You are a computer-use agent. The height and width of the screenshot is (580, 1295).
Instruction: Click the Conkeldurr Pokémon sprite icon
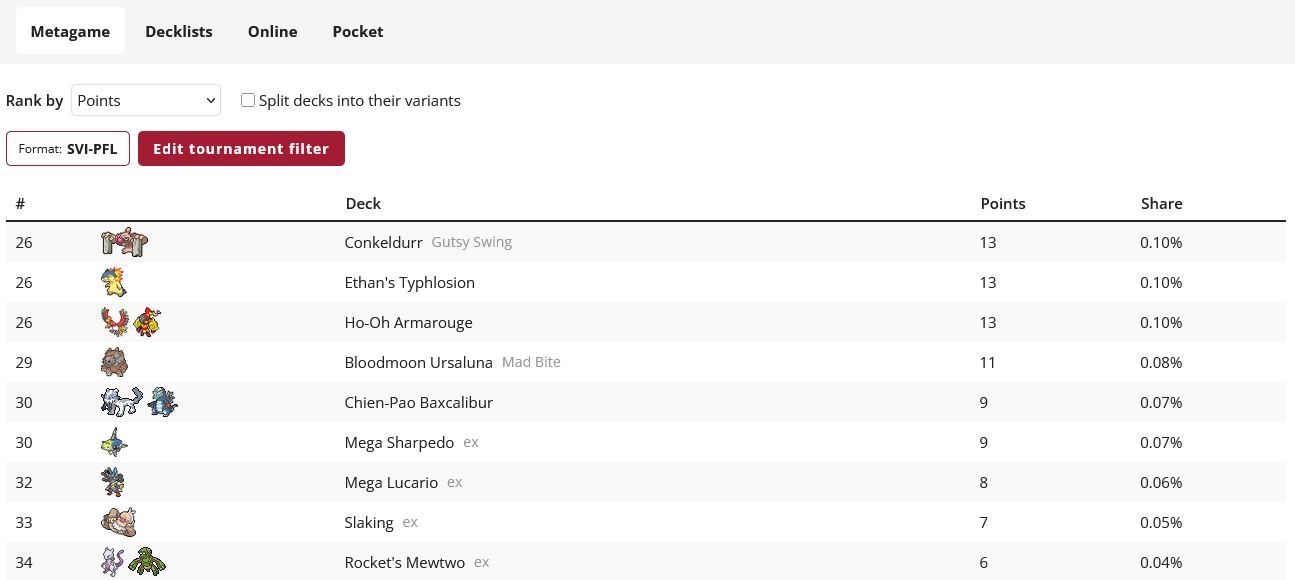click(124, 242)
